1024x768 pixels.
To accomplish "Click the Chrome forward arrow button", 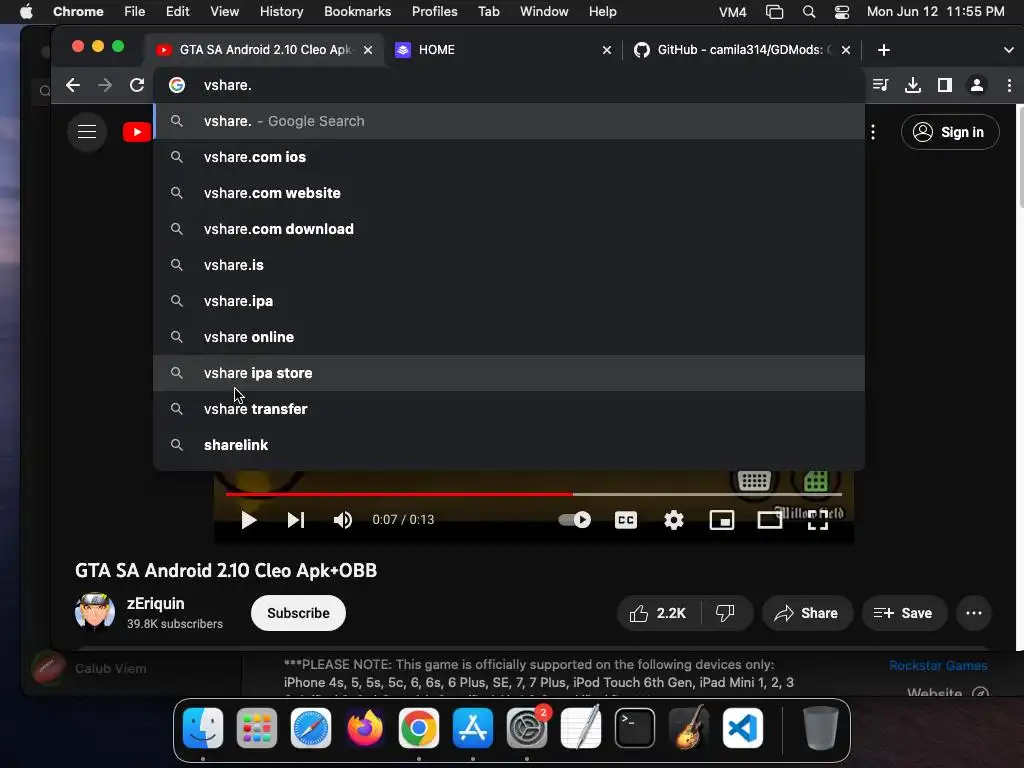I will [104, 85].
